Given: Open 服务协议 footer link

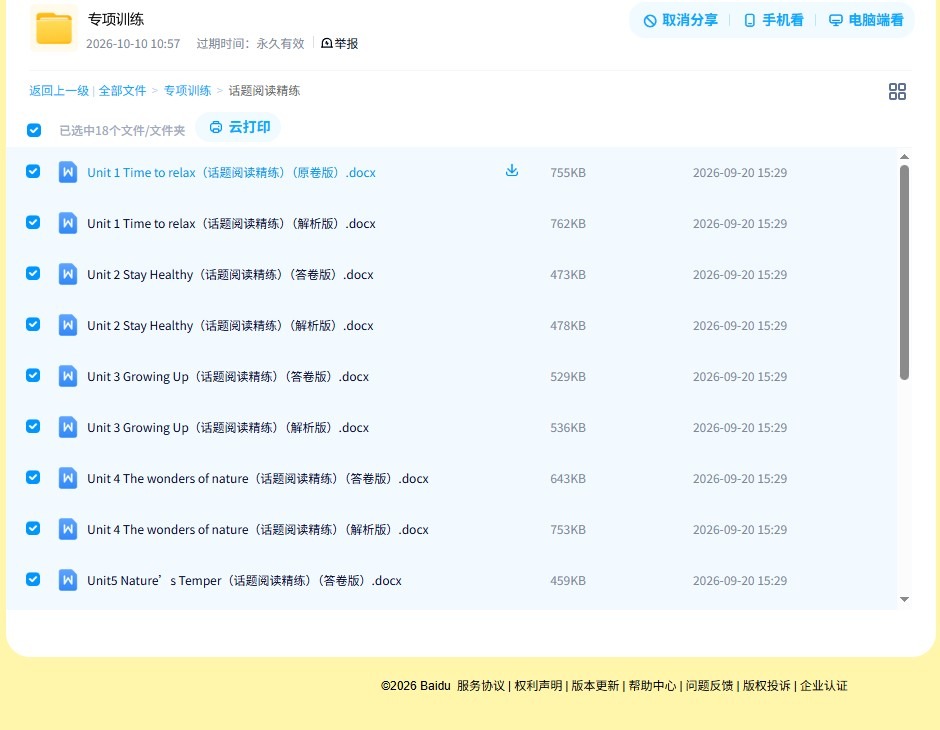Looking at the screenshot, I should [x=481, y=686].
